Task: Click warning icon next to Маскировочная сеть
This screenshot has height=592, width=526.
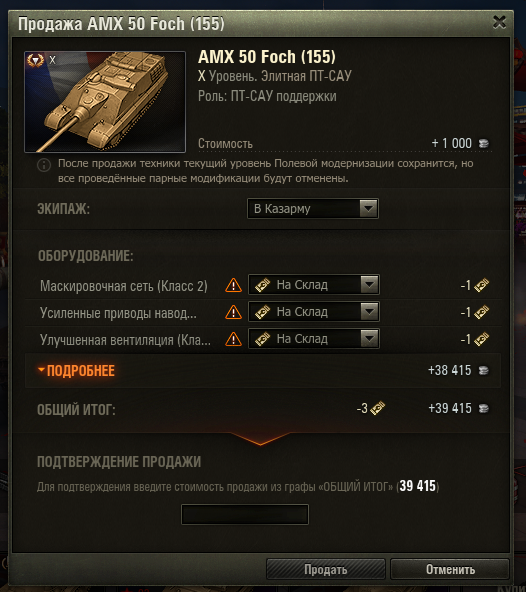Action: [x=233, y=285]
